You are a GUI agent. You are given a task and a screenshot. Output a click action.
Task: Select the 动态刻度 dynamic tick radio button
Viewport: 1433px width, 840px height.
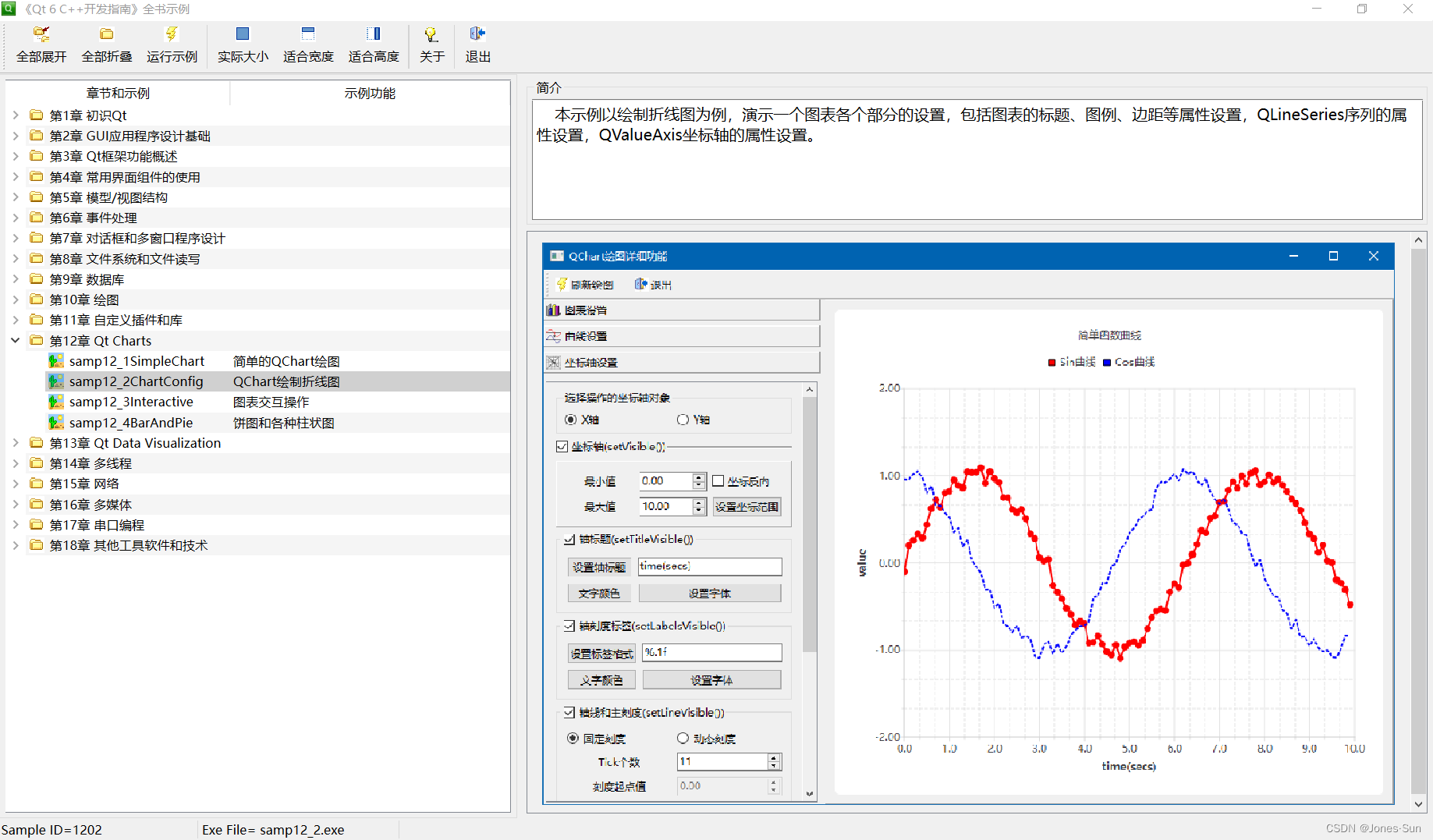pyautogui.click(x=683, y=738)
